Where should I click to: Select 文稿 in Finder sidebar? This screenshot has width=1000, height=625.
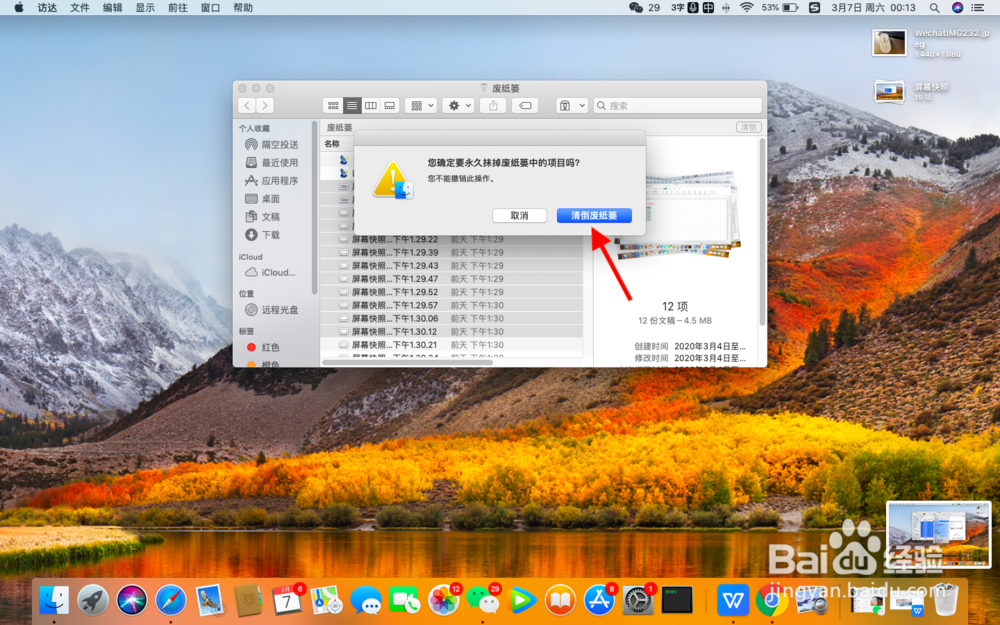(x=263, y=217)
